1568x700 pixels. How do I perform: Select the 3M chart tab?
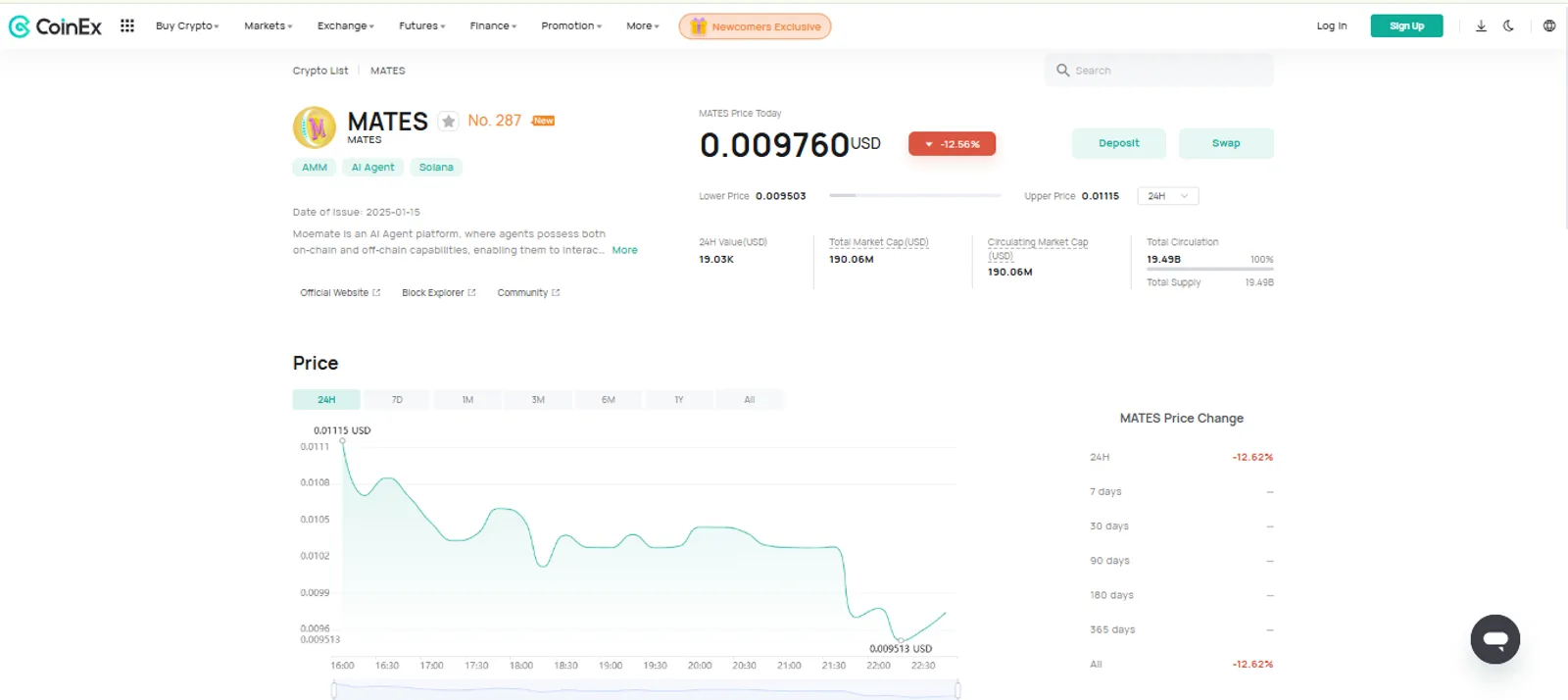pyautogui.click(x=538, y=400)
